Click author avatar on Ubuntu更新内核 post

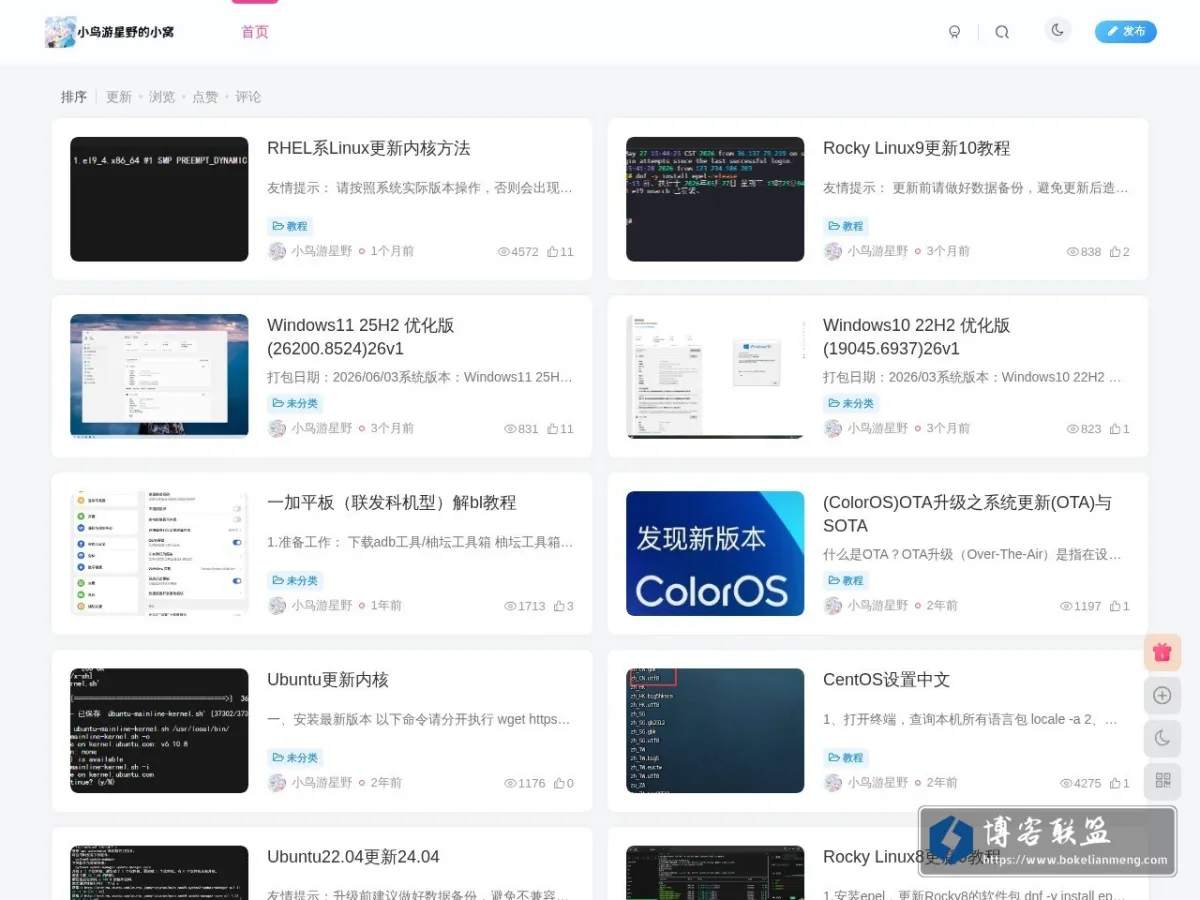(x=277, y=782)
